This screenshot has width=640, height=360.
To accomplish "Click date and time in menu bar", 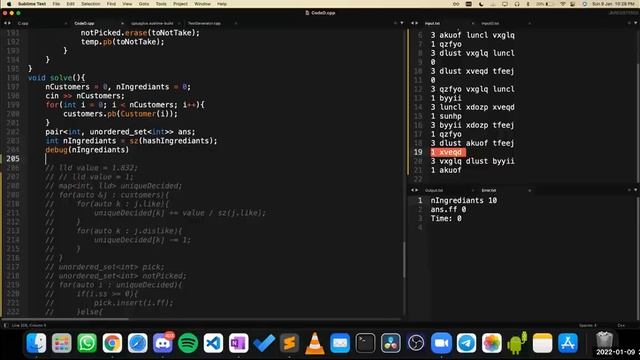I will (614, 4).
